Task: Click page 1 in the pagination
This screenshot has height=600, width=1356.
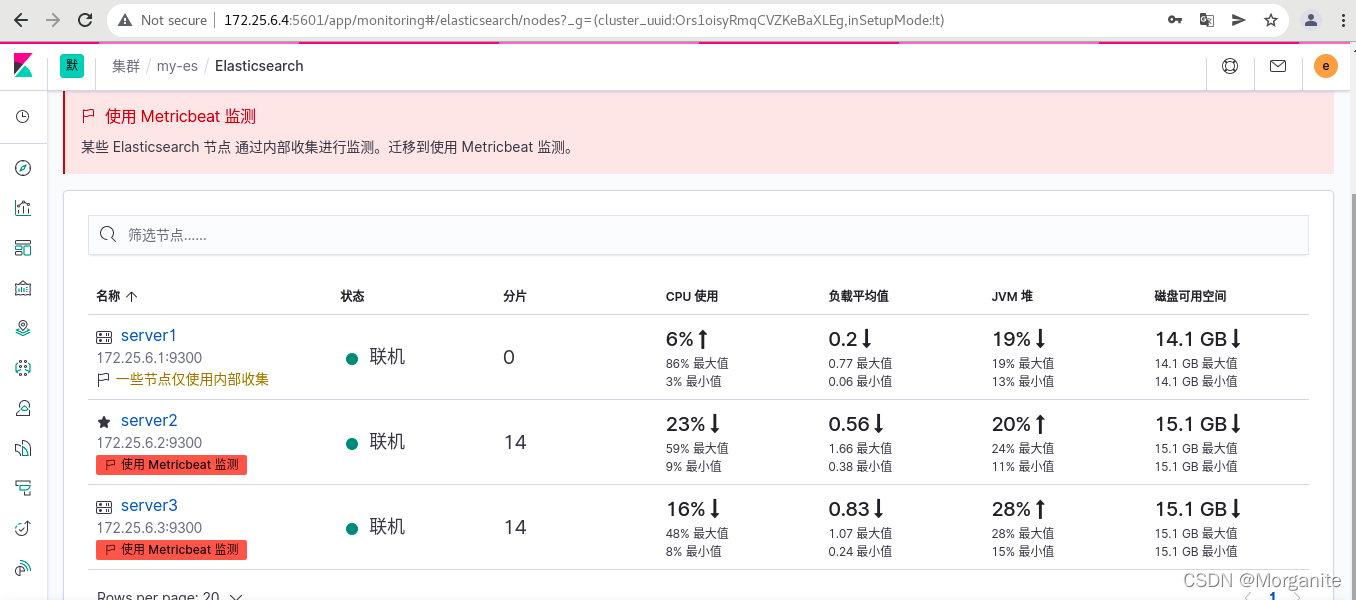Action: (x=1273, y=596)
